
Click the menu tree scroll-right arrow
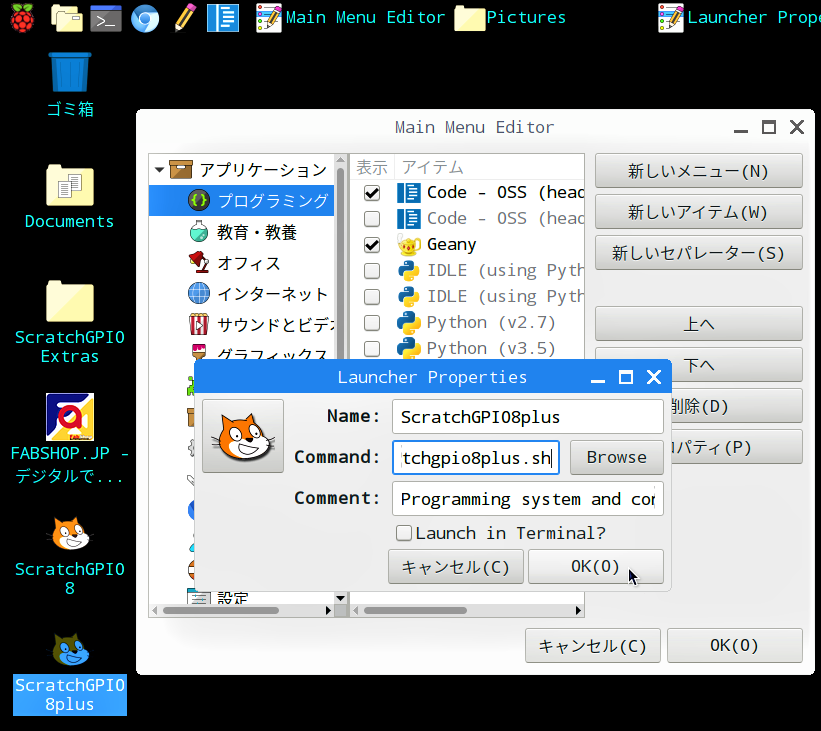(x=328, y=611)
